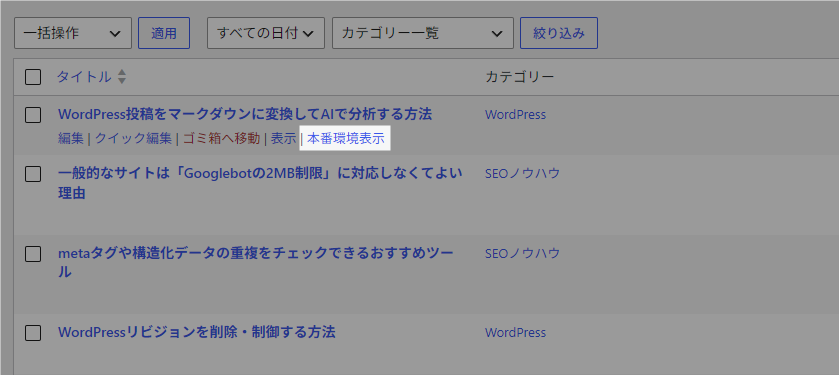Click the 本番環境表示 link

coord(346,139)
